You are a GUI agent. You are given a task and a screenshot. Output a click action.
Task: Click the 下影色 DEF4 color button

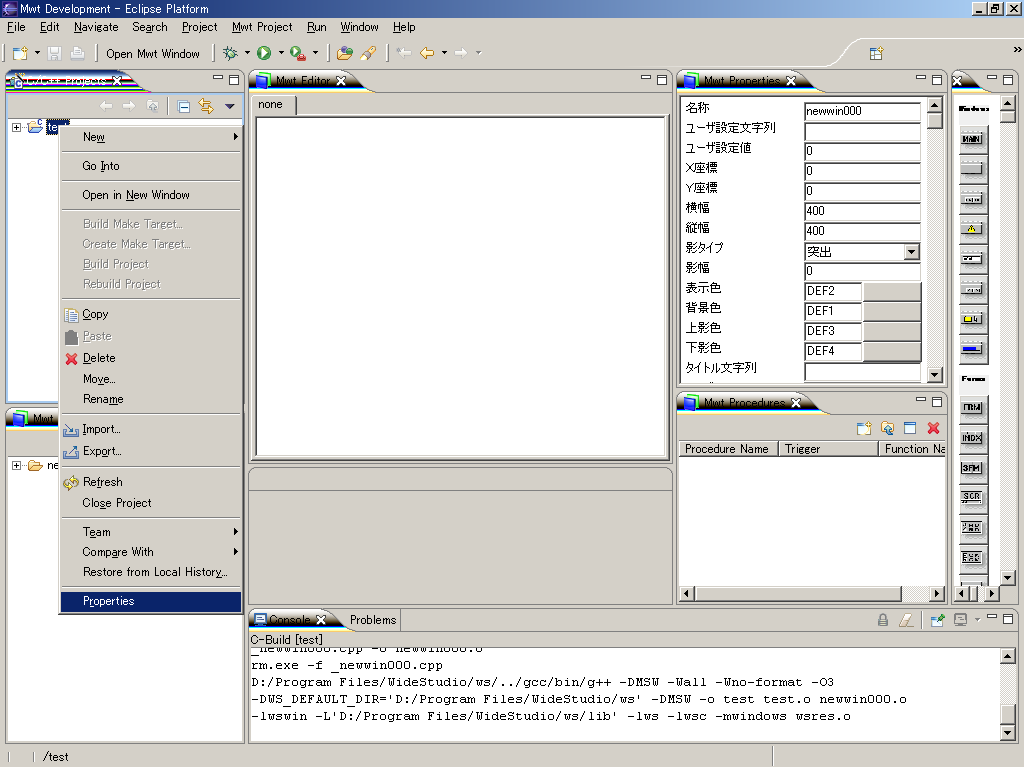pyautogui.click(x=892, y=351)
